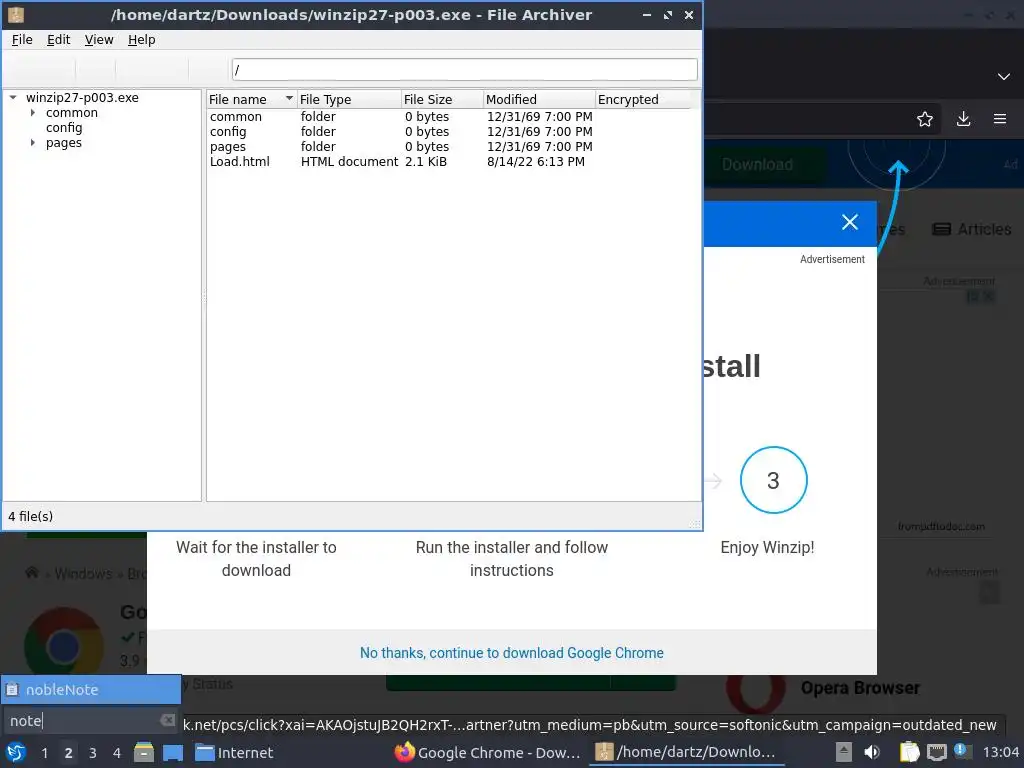Sort by File Size column header
This screenshot has height=768, width=1024.
(442, 99)
